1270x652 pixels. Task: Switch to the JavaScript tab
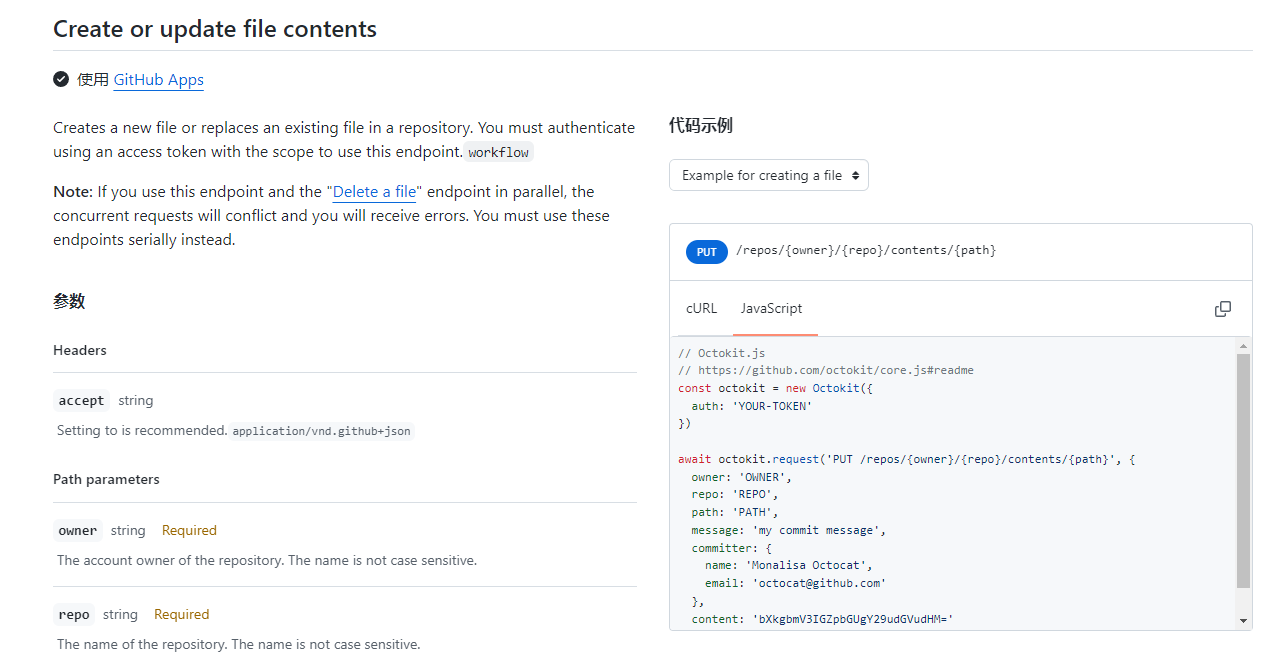(x=771, y=308)
